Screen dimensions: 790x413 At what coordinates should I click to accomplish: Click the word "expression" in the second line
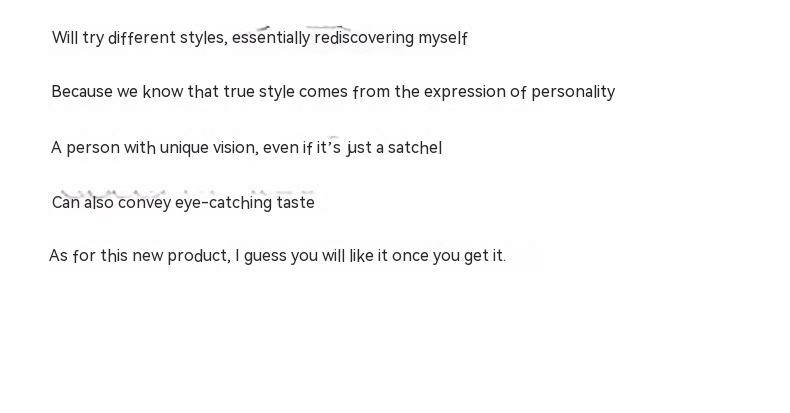pyautogui.click(x=464, y=92)
